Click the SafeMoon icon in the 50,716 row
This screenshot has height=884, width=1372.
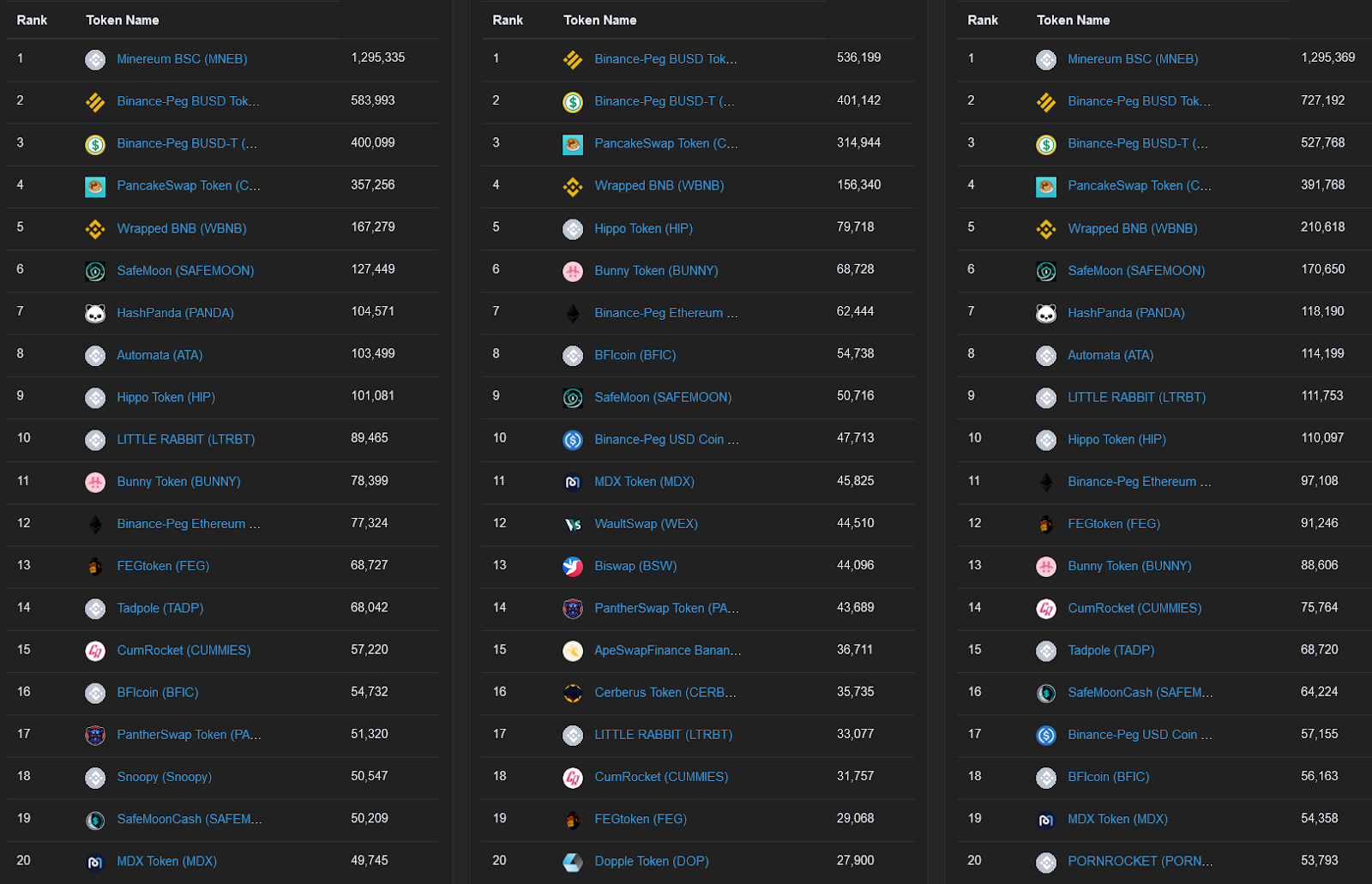point(573,398)
